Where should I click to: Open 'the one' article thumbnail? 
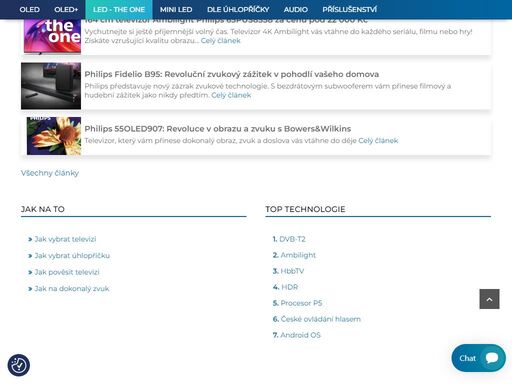tap(52, 36)
